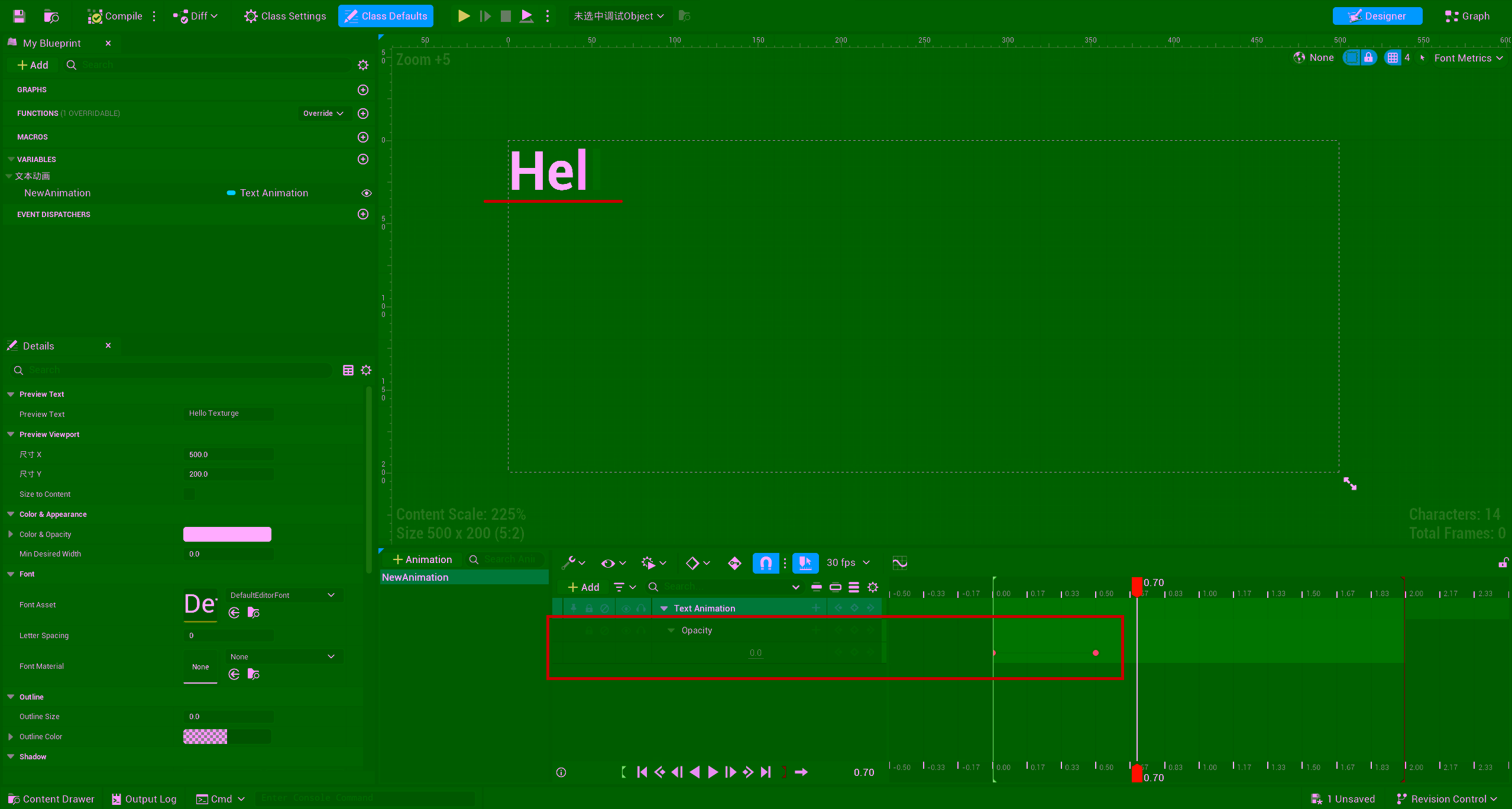
Task: Start play simulation with green arrow
Action: (464, 16)
